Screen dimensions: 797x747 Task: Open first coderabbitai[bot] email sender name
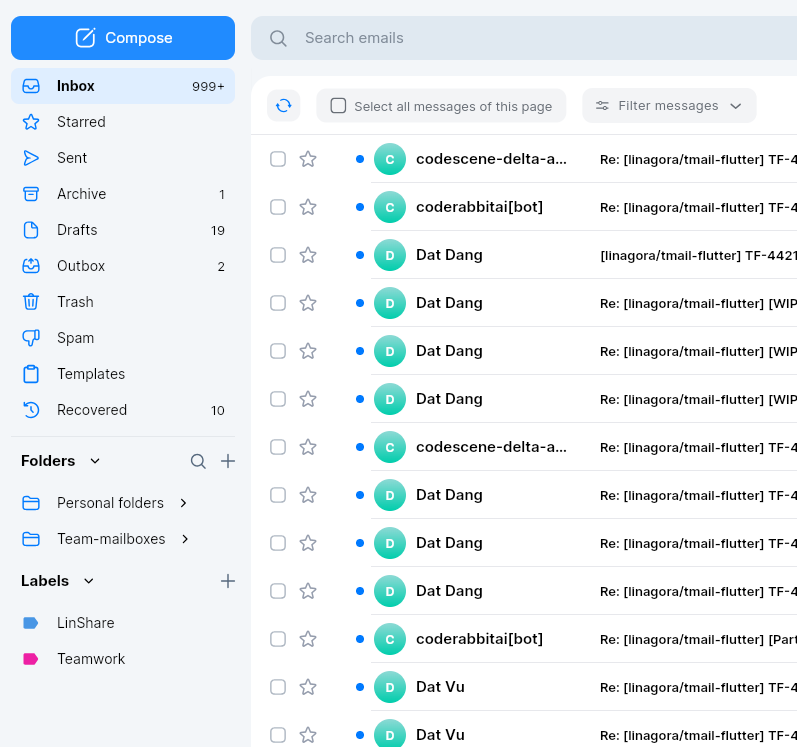479,207
